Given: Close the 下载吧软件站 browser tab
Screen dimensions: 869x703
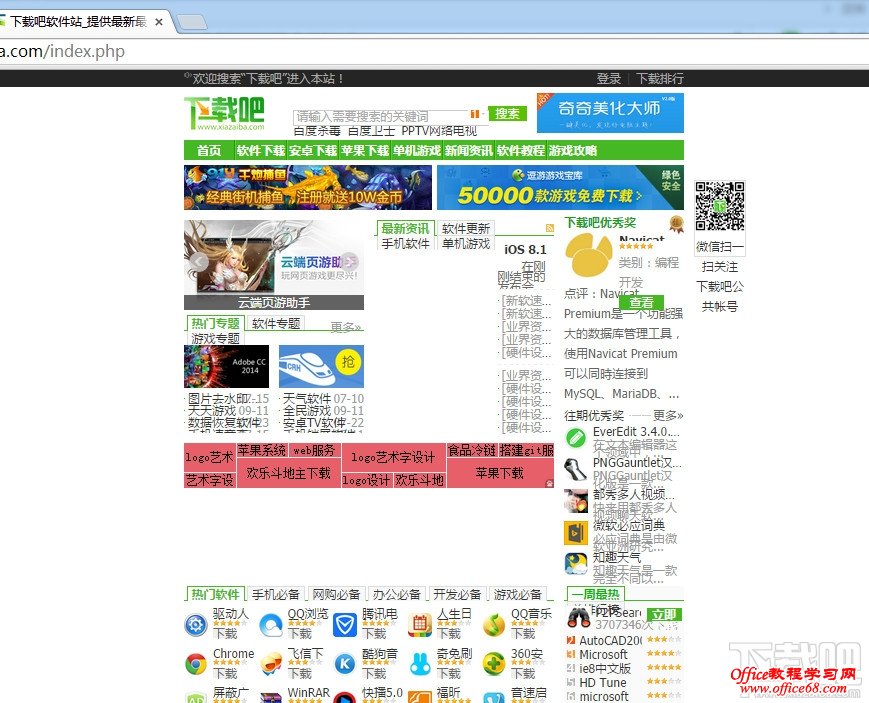Looking at the screenshot, I should point(159,22).
